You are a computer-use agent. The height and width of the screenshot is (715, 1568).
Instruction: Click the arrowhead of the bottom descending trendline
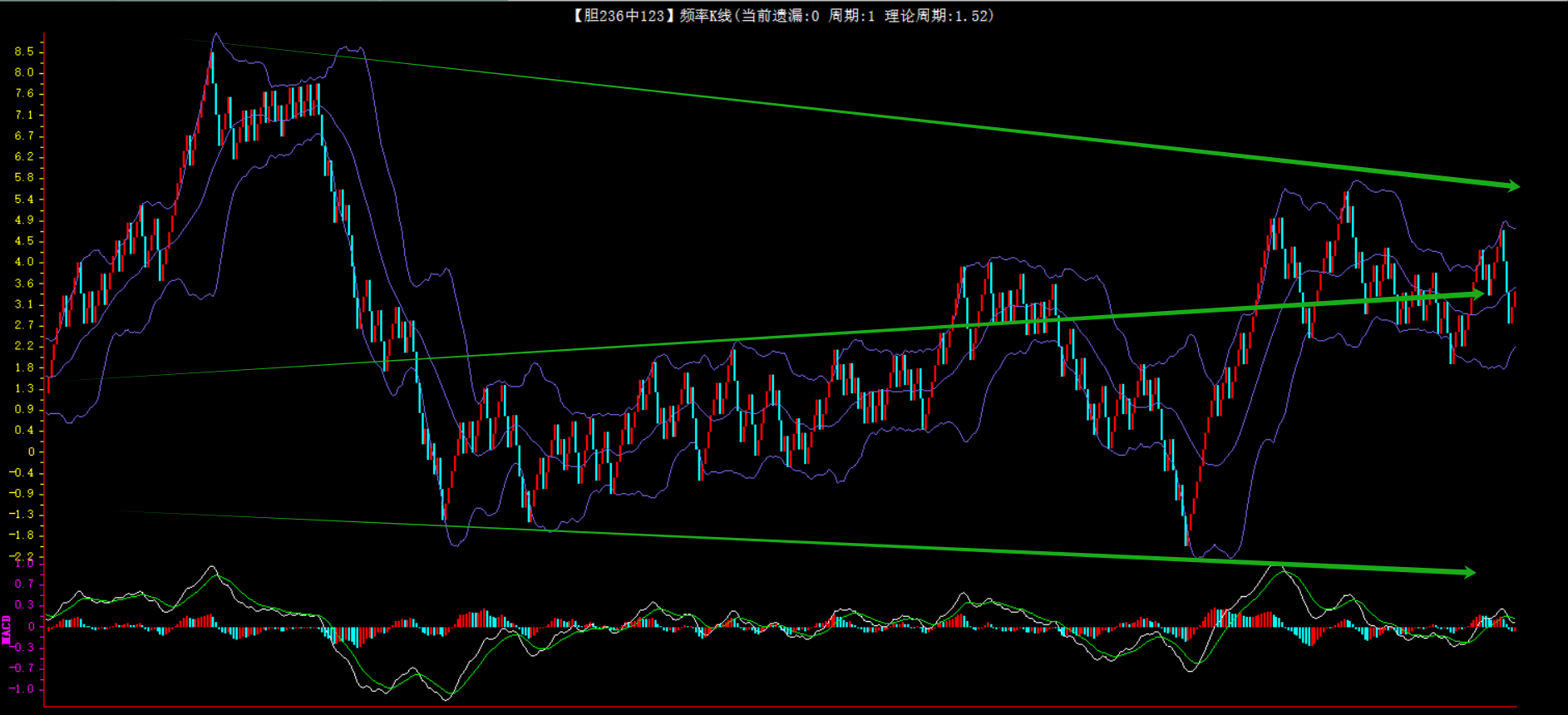pos(1469,572)
